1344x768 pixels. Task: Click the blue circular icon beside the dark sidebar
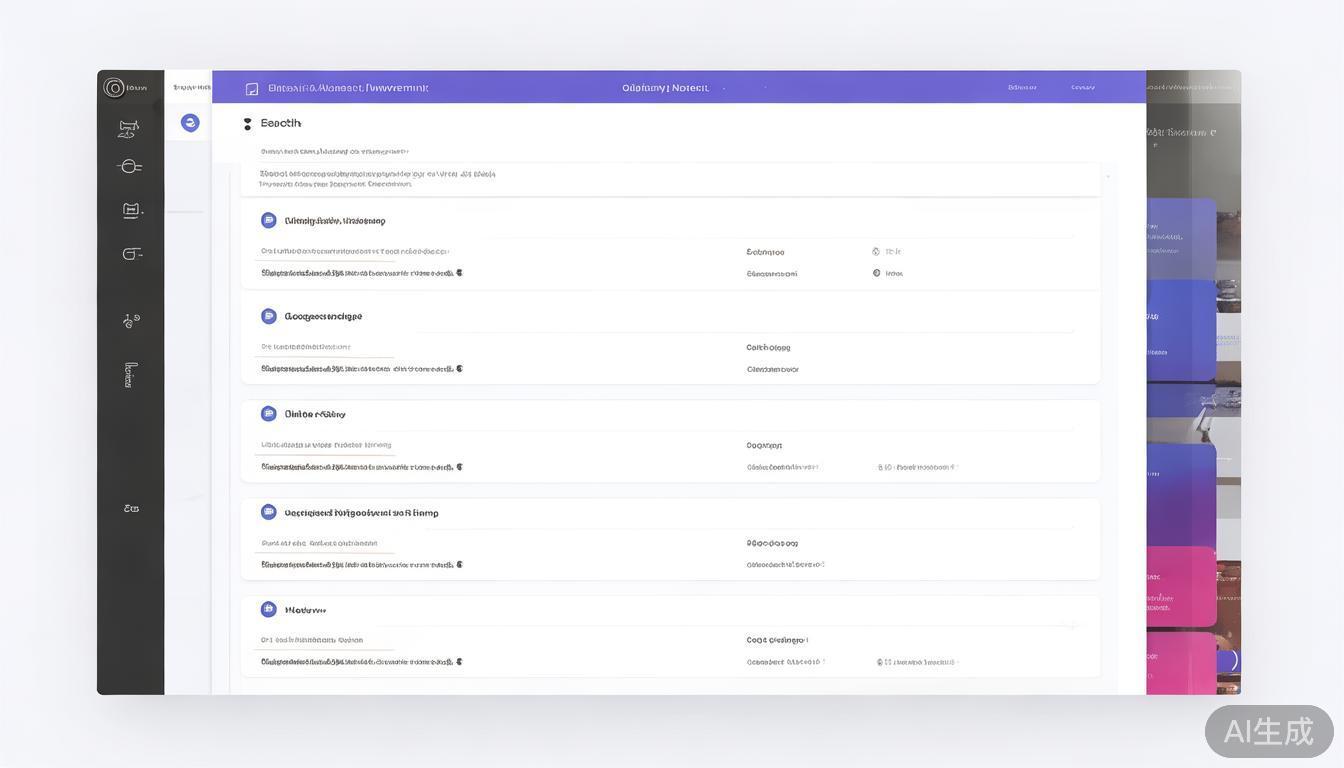190,123
